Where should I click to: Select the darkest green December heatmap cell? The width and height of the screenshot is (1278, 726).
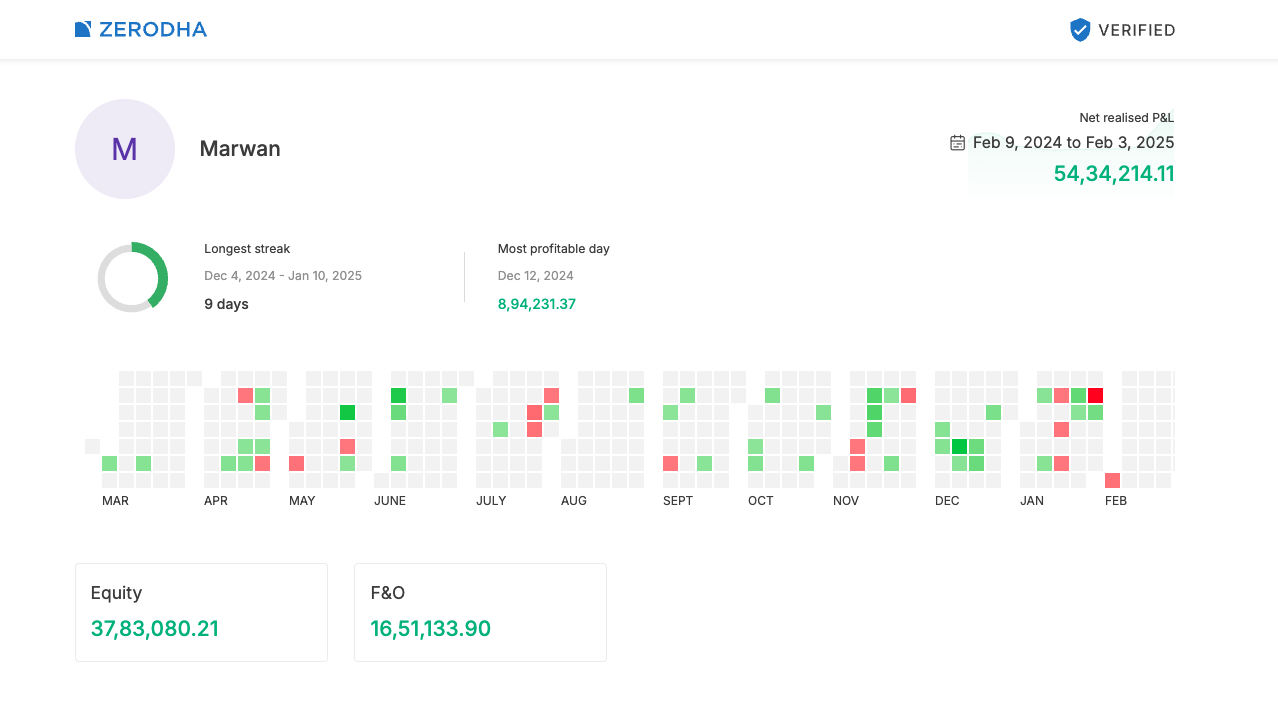(x=959, y=446)
